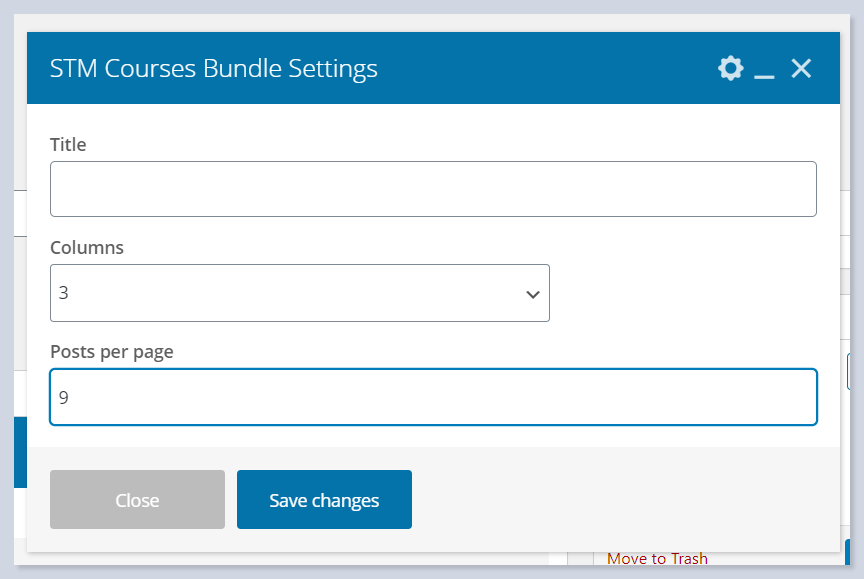Click the Columns field label

point(87,248)
